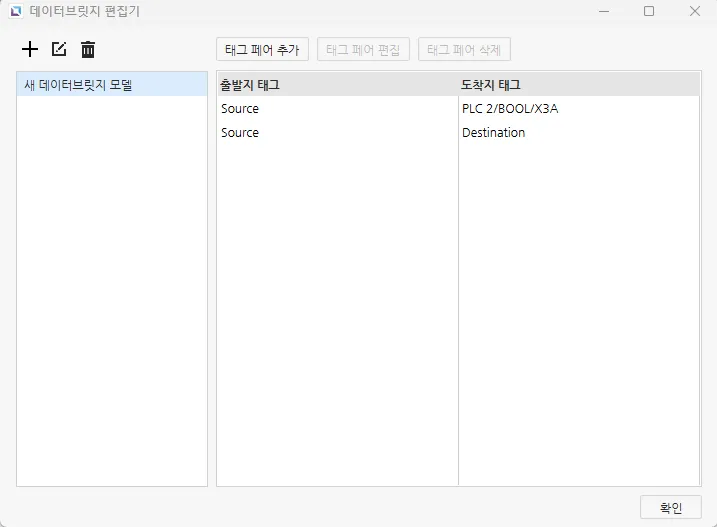The height and width of the screenshot is (527, 717).
Task: Minimize the 데이터브릿지 편집기 window
Action: coord(603,12)
